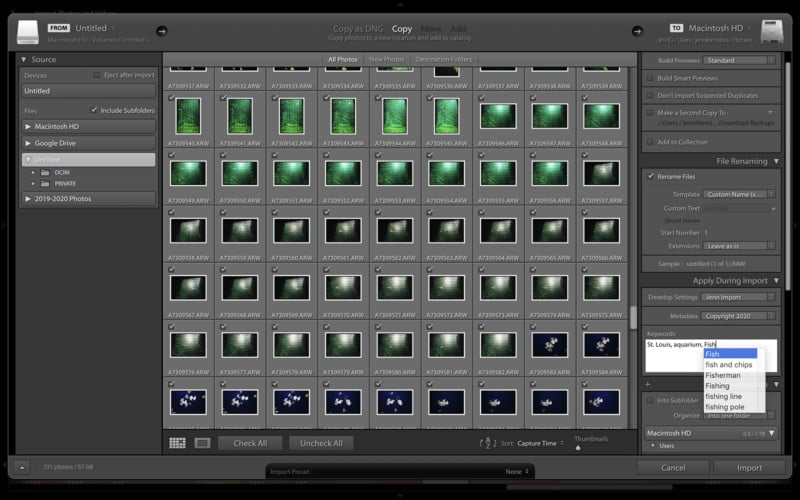This screenshot has width=800, height=500.
Task: Switch to loupe view
Action: [x=202, y=443]
